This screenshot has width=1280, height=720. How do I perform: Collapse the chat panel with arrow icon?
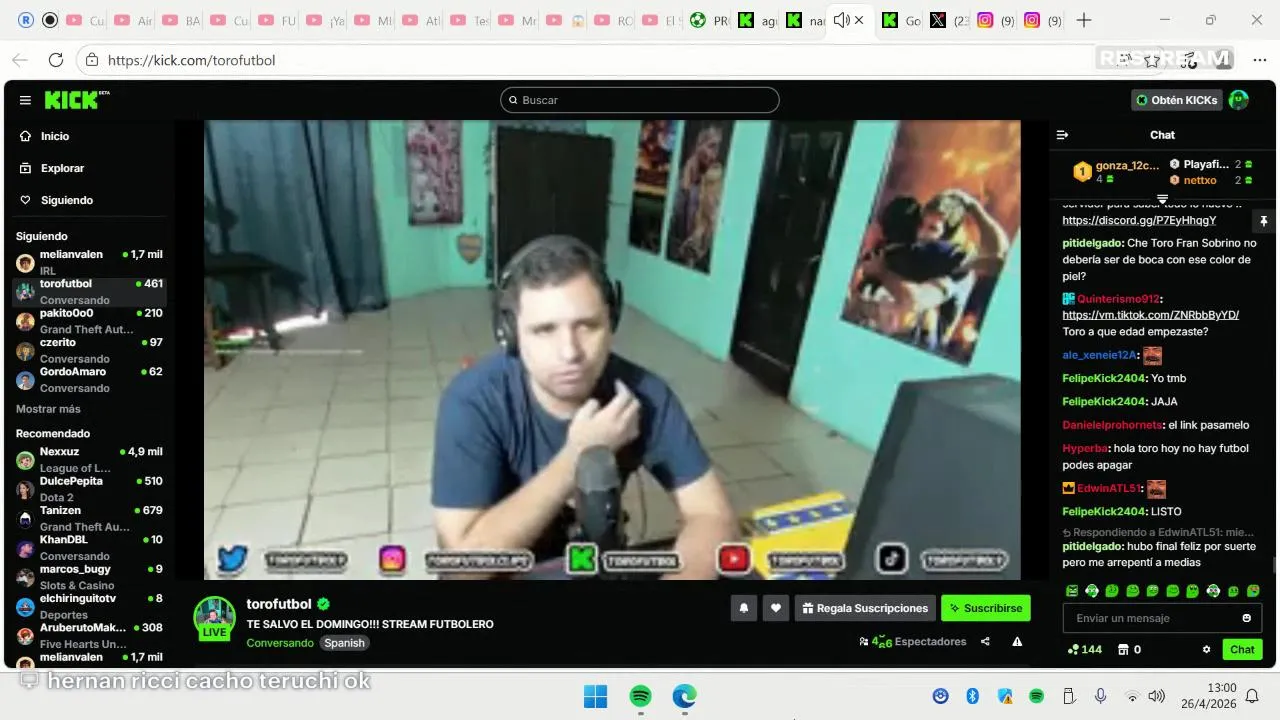point(1063,135)
